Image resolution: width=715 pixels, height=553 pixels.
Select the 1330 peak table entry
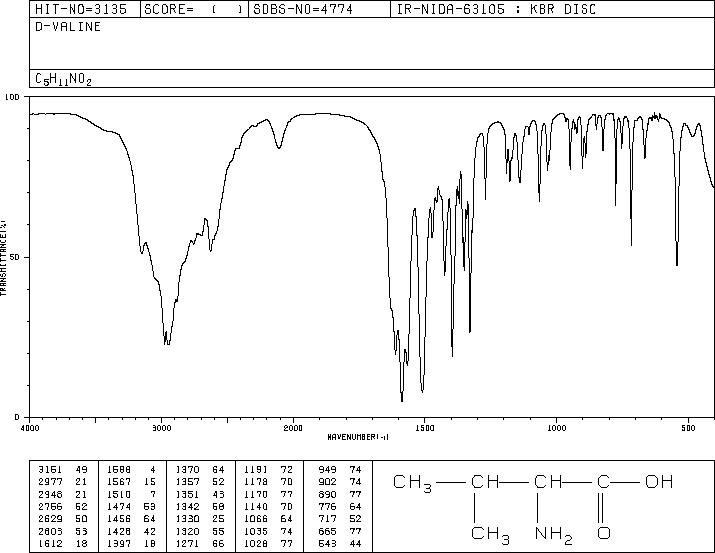click(200, 519)
